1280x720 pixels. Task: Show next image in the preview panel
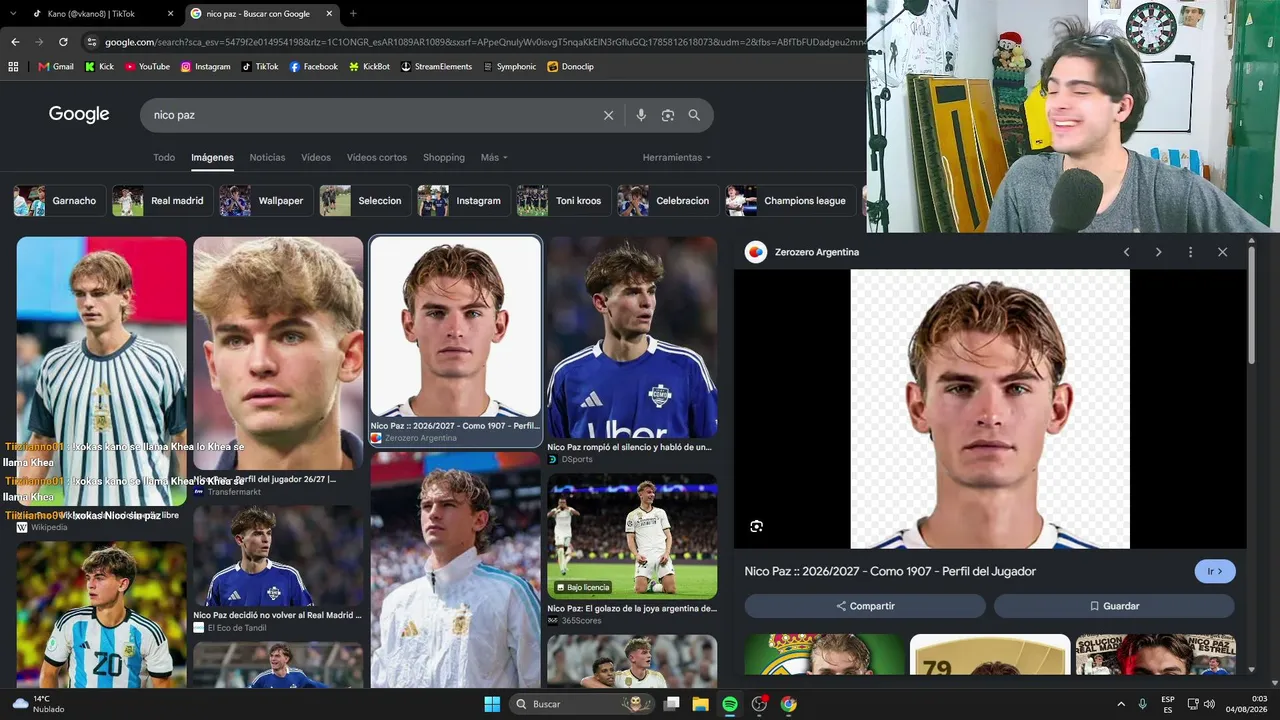(x=1159, y=252)
